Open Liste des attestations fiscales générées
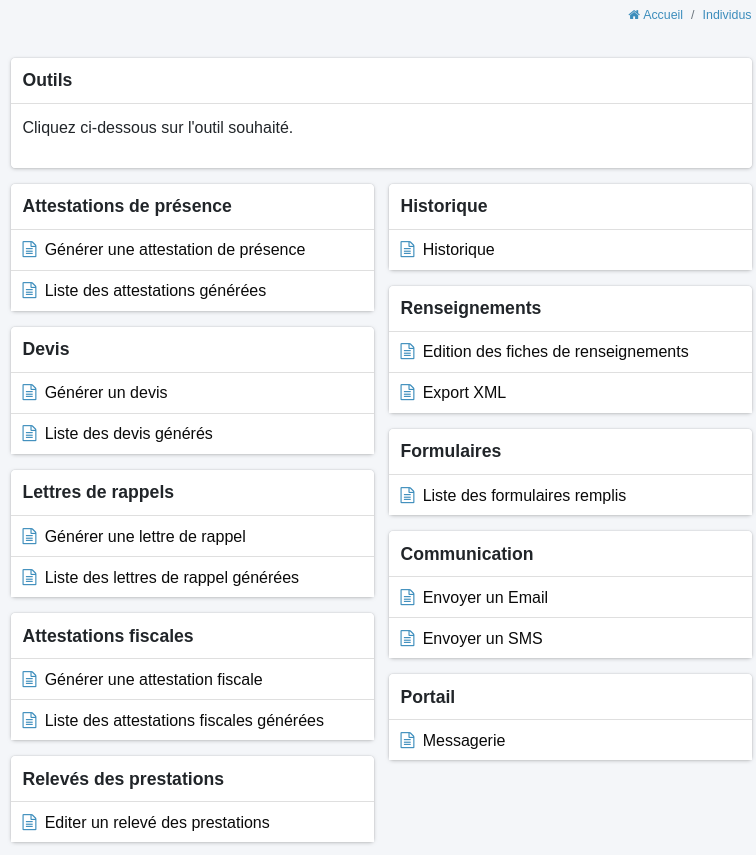 (x=184, y=721)
